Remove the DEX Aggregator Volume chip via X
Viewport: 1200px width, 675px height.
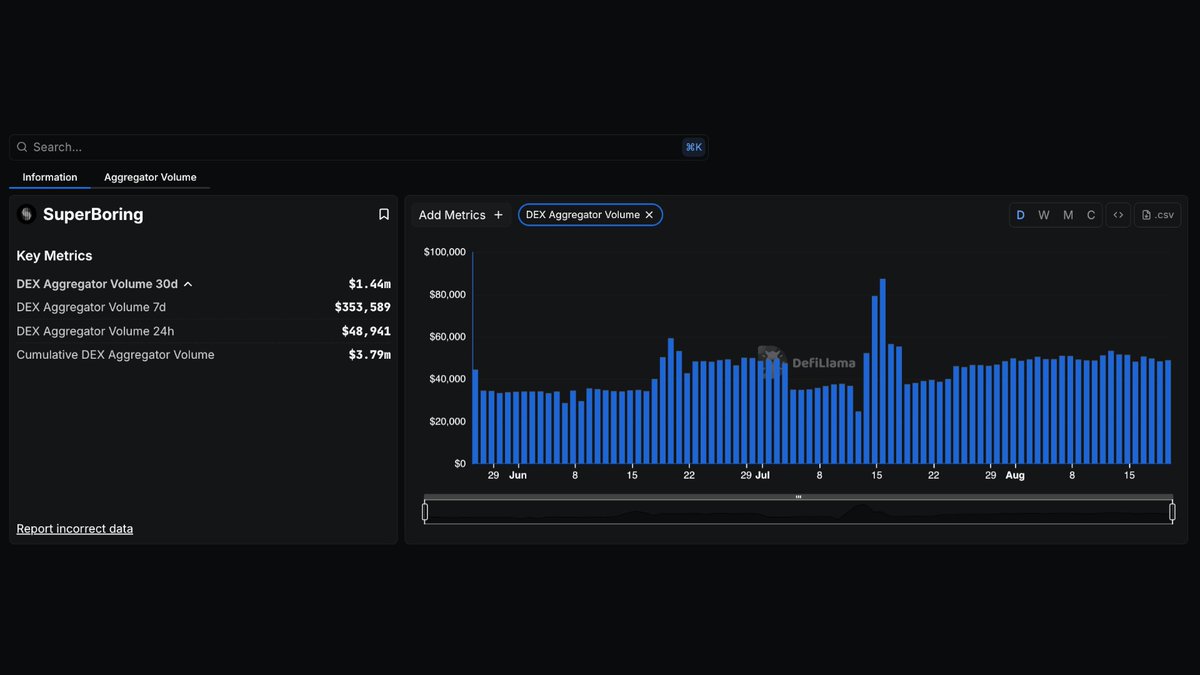coord(649,215)
